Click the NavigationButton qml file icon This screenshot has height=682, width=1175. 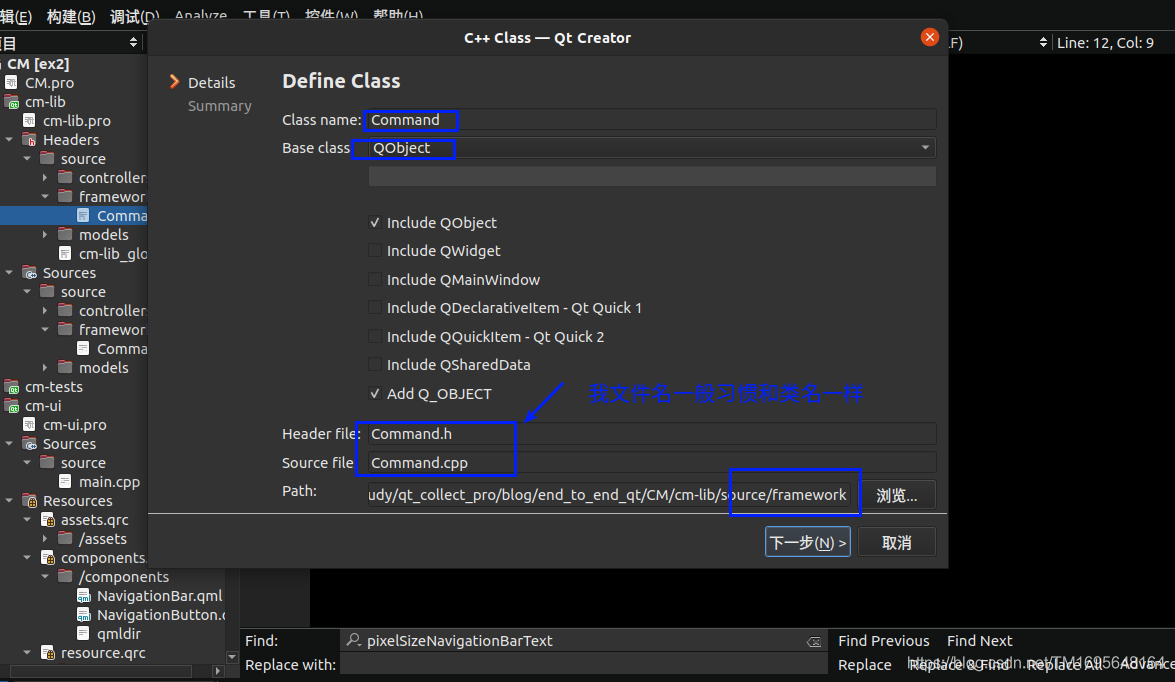point(83,615)
